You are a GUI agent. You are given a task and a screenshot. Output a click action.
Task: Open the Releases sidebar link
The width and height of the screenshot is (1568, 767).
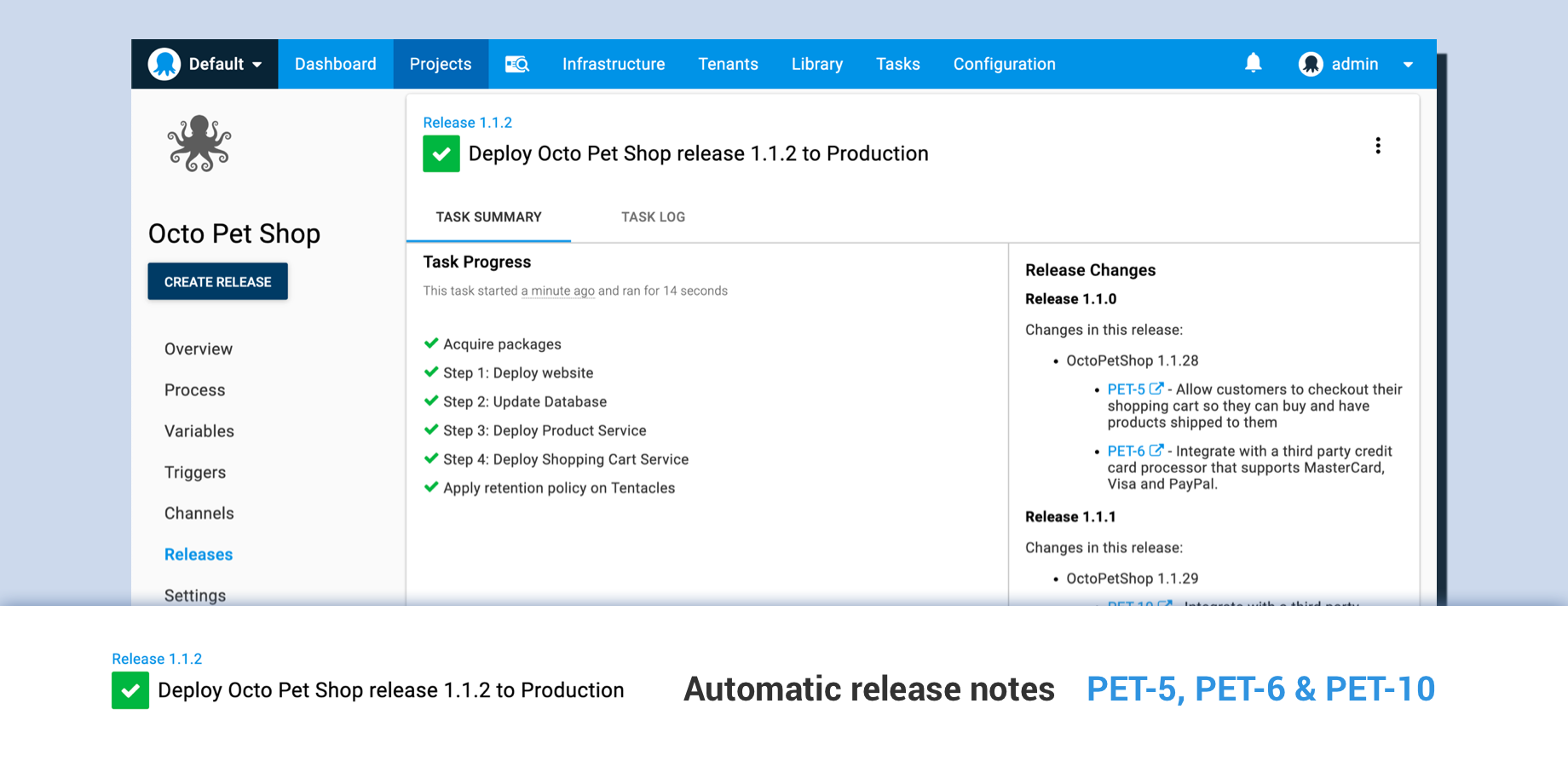click(199, 555)
